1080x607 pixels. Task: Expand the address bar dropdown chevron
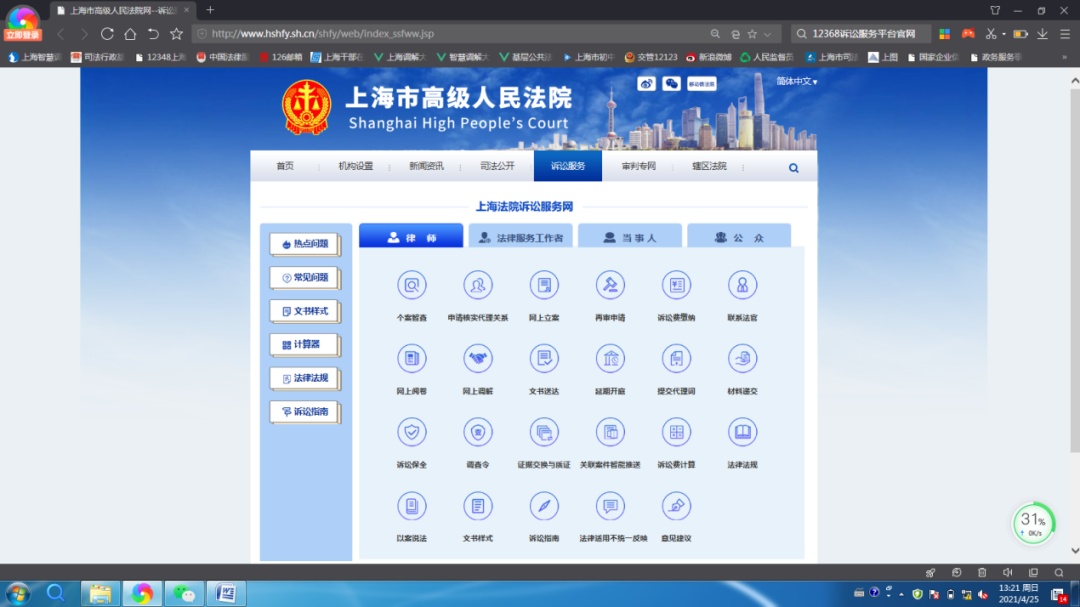[767, 34]
